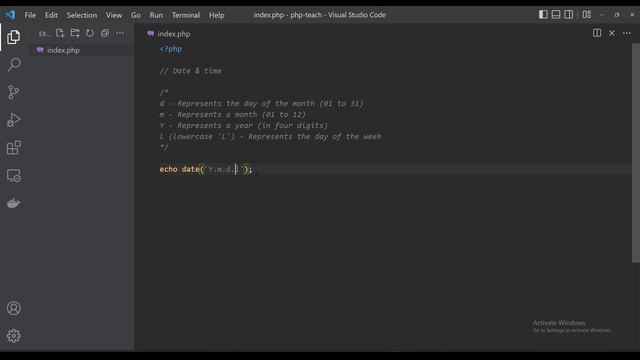The height and width of the screenshot is (360, 640).
Task: Open Customize Layout options
Action: (x=587, y=15)
